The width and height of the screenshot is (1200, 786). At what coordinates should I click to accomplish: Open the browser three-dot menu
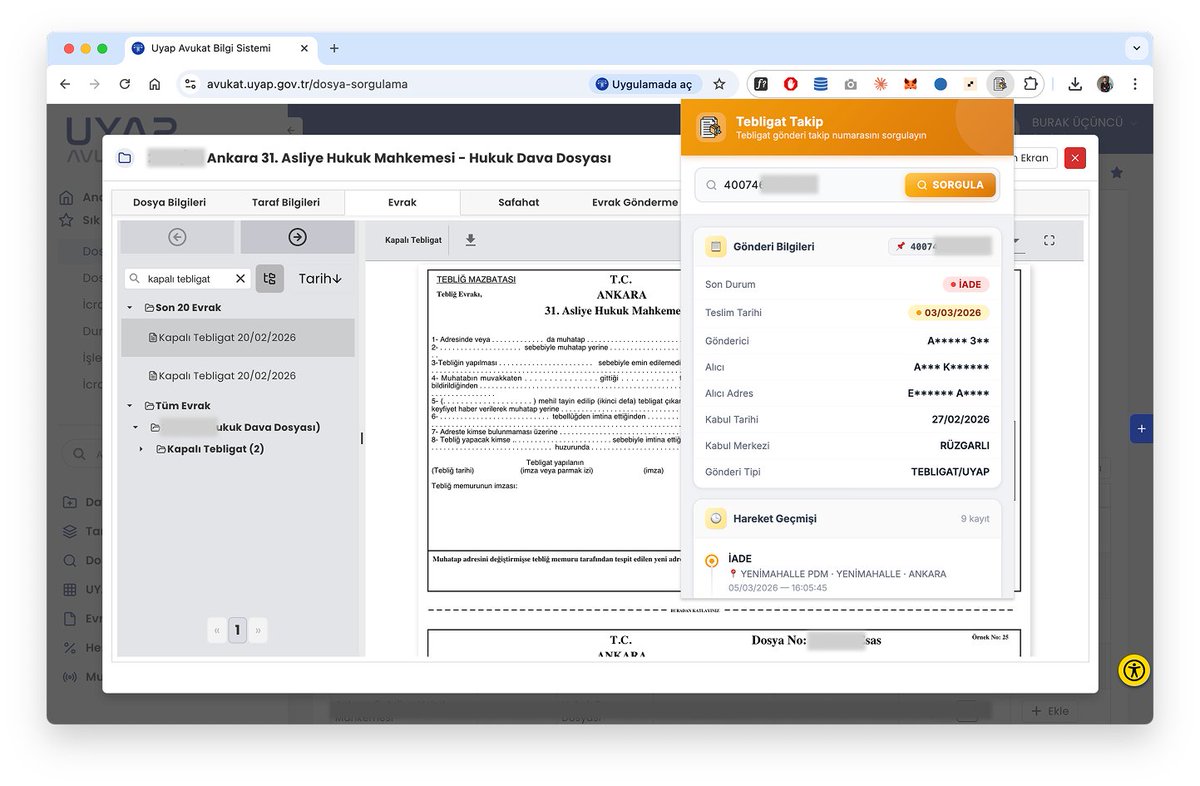(x=1134, y=84)
